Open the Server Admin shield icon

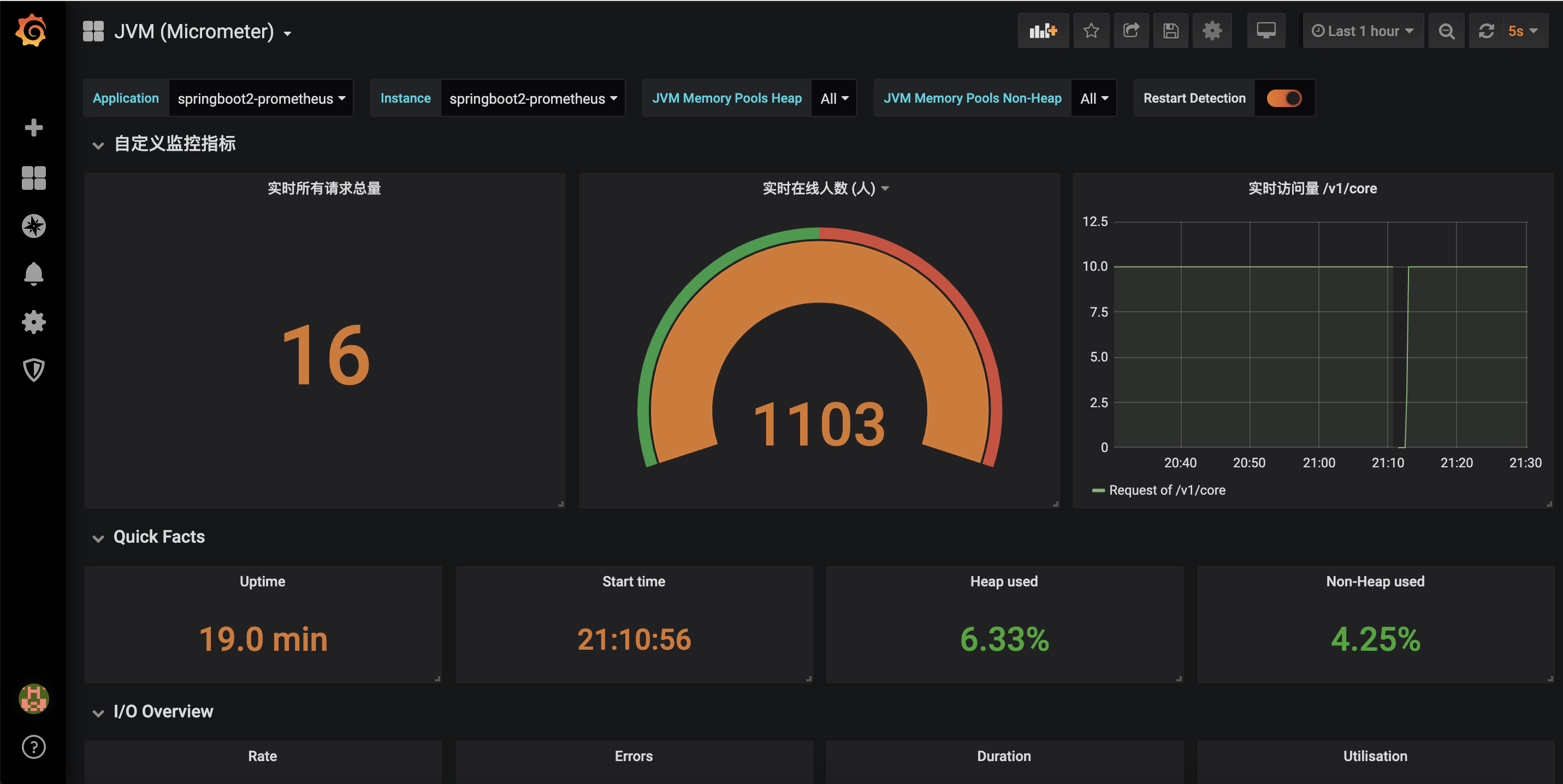pyautogui.click(x=33, y=370)
